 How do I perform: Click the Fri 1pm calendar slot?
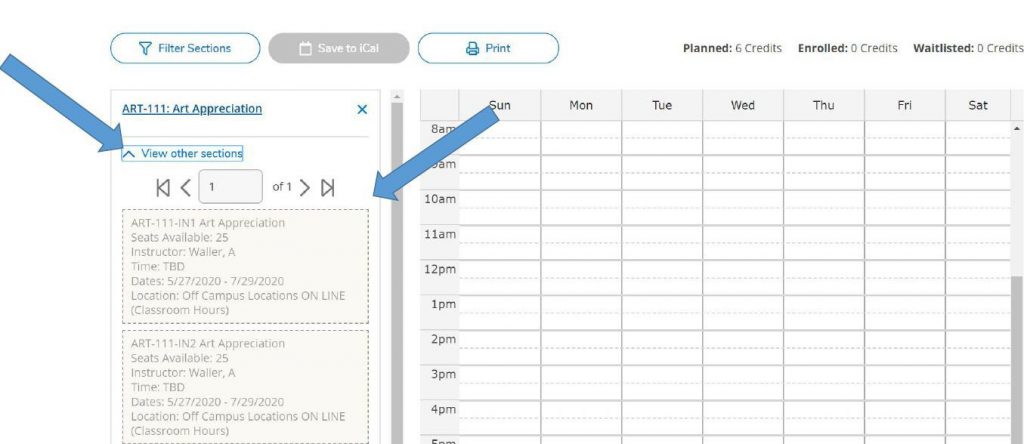pos(904,312)
